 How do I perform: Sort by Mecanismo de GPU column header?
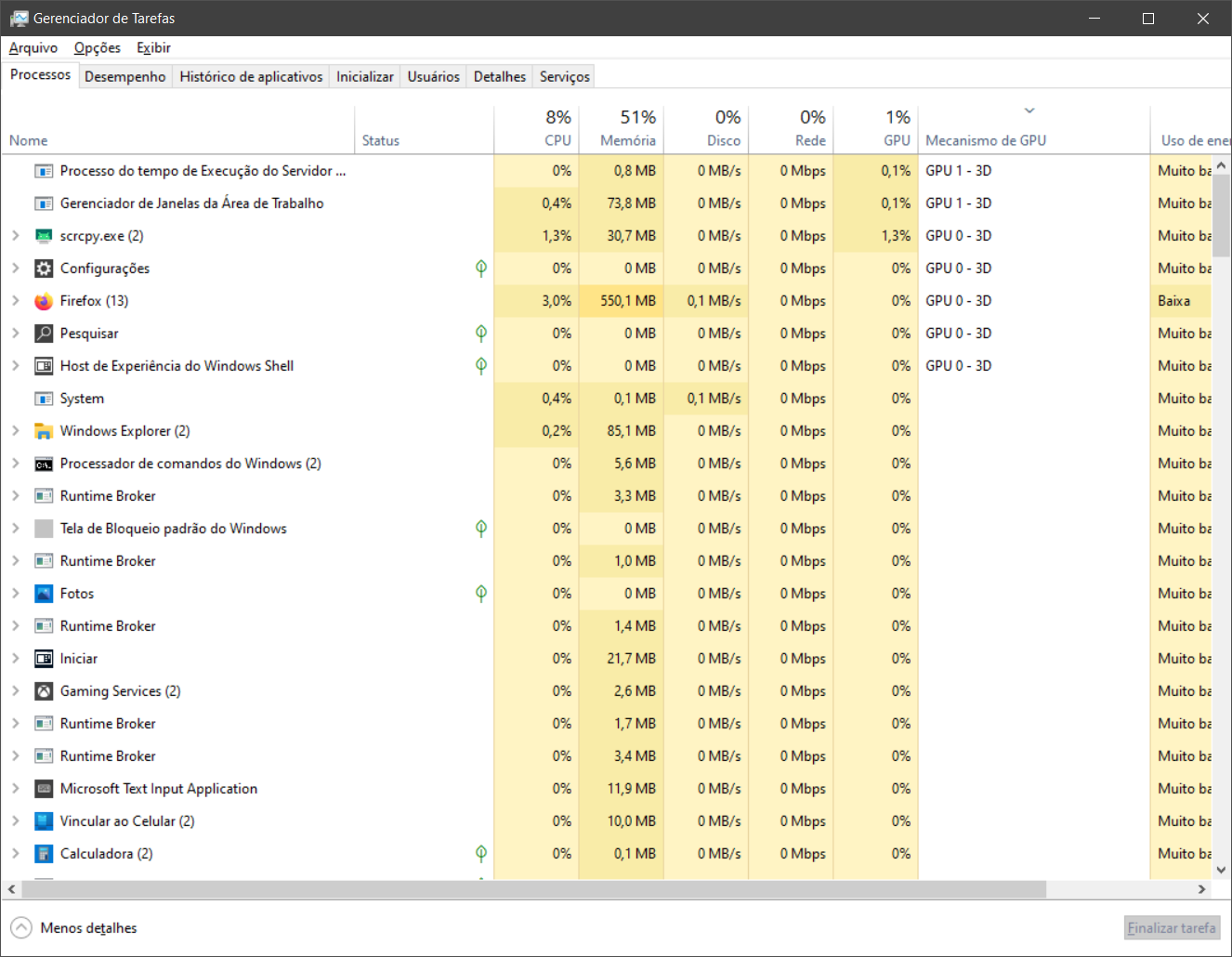point(1034,129)
